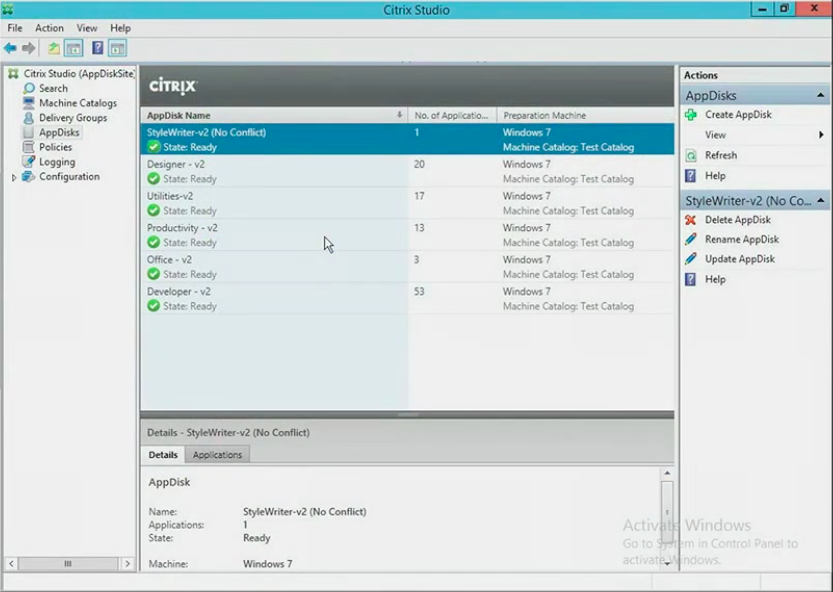This screenshot has width=833, height=592.
Task: Click the tree pane scroll right arrow
Action: click(128, 563)
